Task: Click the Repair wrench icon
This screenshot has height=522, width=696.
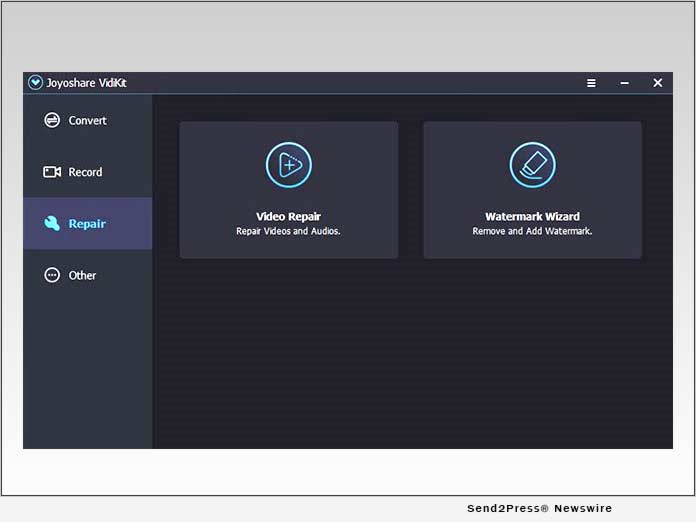Action: [52, 224]
